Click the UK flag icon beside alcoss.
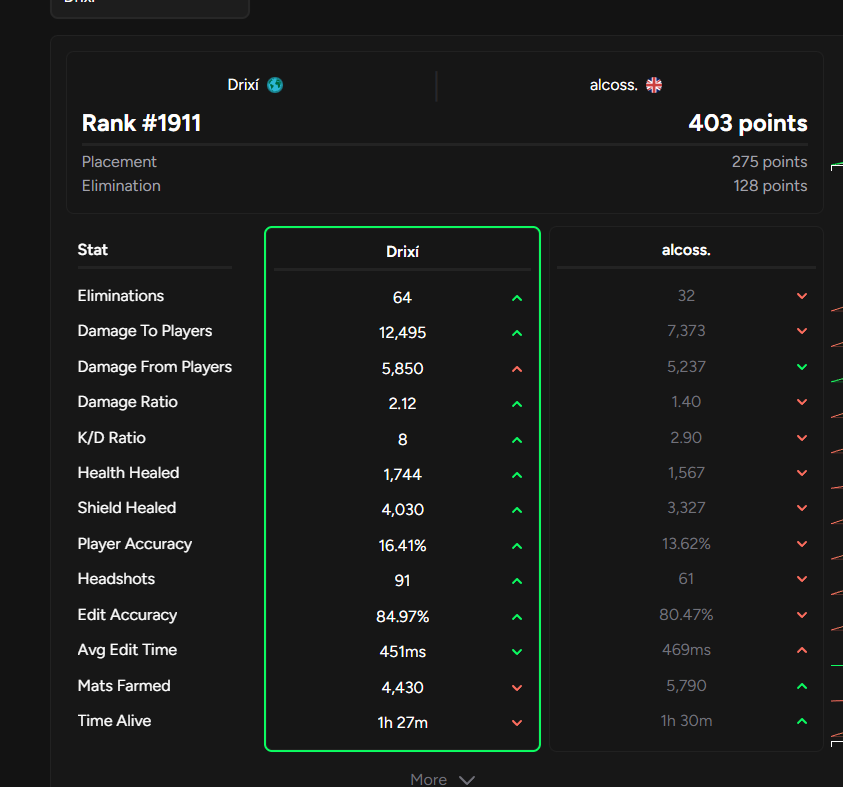Viewport: 843px width, 787px height. pos(654,85)
